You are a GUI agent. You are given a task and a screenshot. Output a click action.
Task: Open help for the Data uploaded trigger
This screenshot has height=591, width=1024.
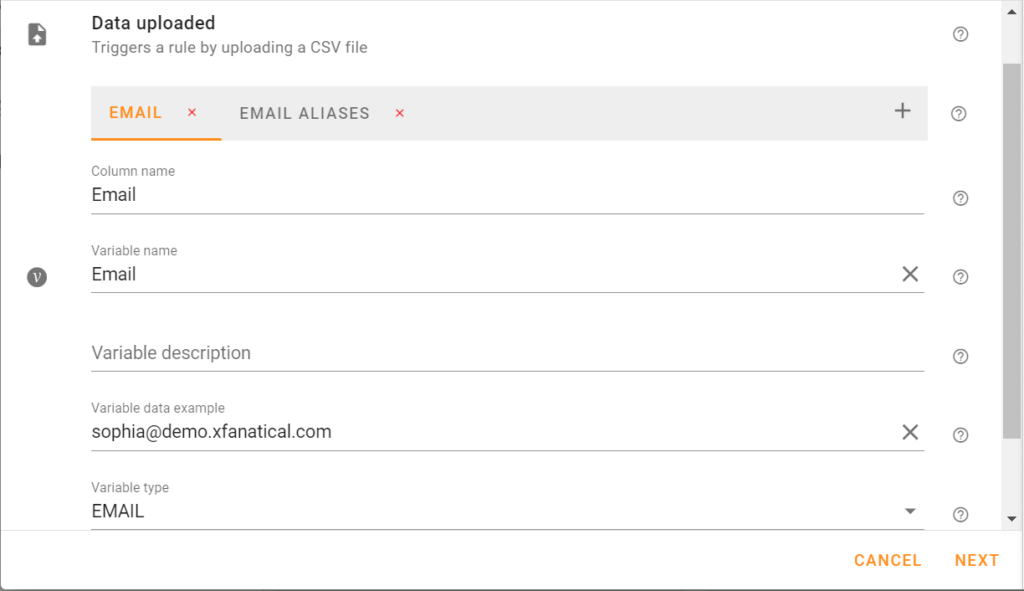[x=959, y=33]
